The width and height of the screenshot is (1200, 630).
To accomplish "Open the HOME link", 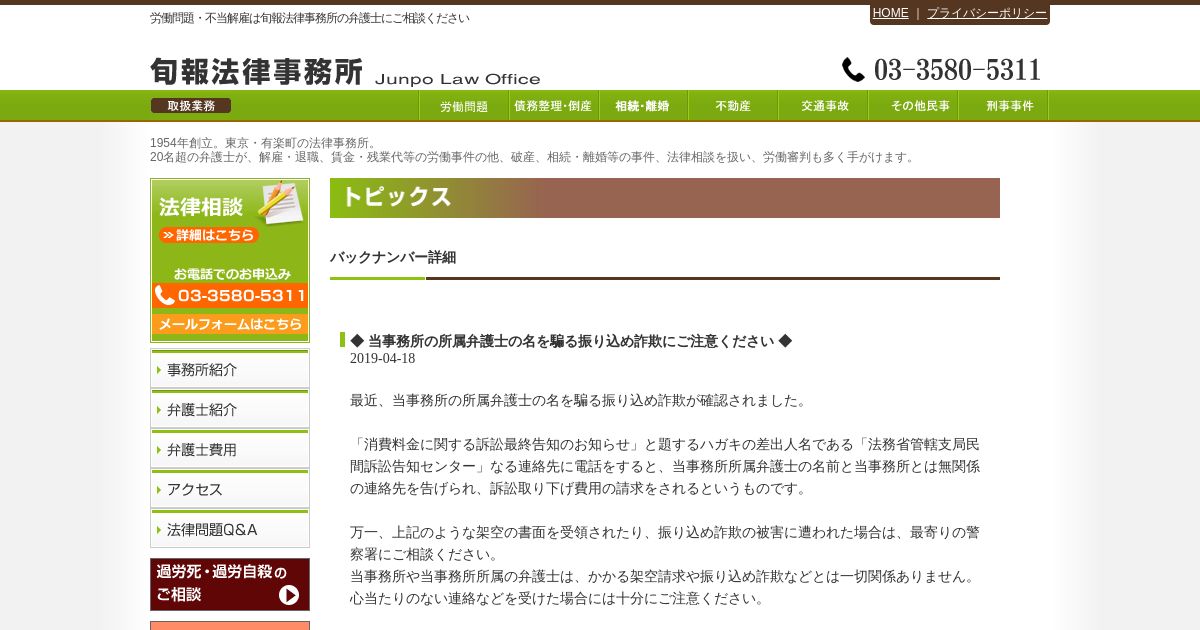I will (x=890, y=13).
